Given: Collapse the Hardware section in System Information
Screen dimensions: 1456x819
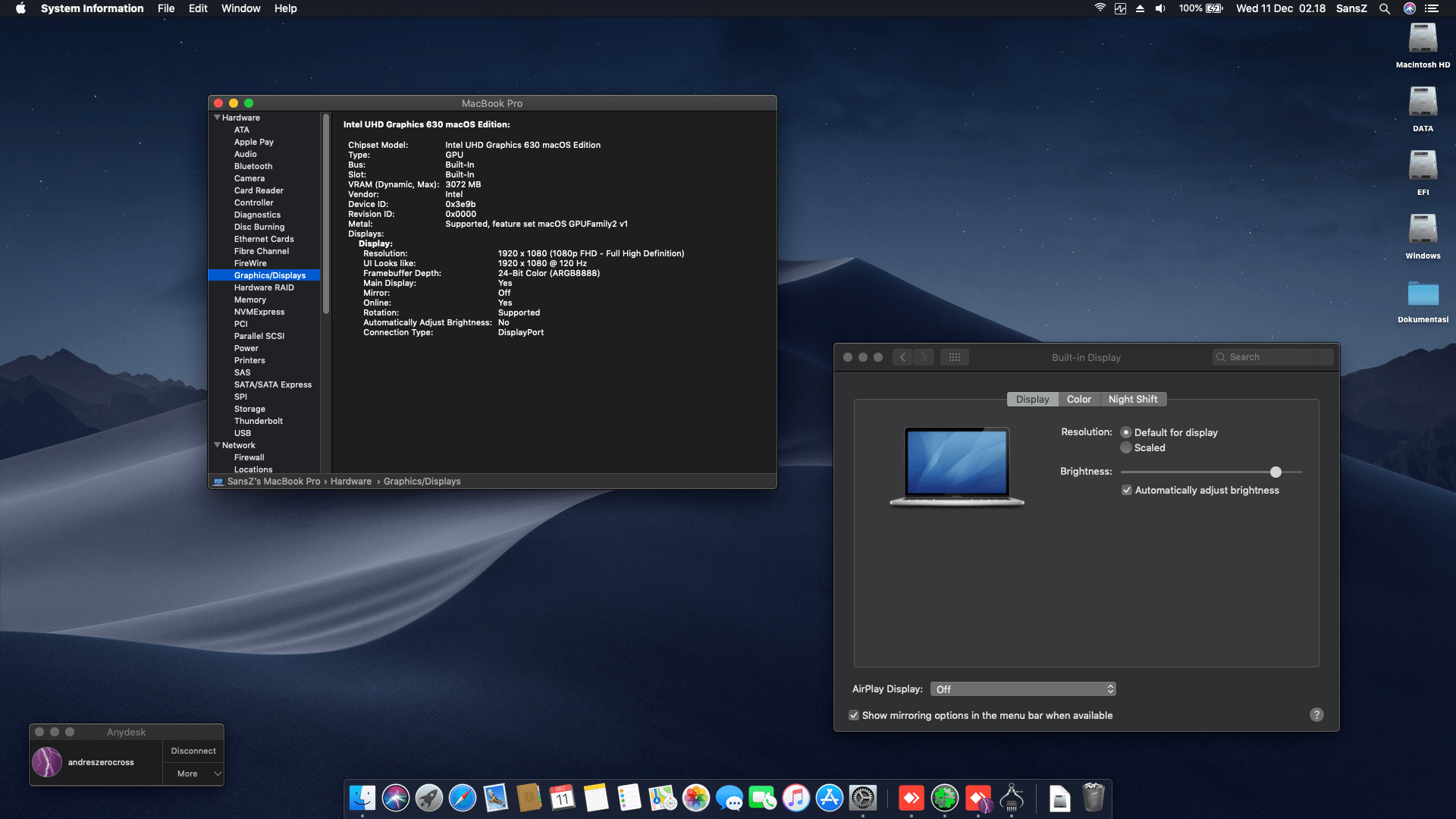Looking at the screenshot, I should (217, 118).
